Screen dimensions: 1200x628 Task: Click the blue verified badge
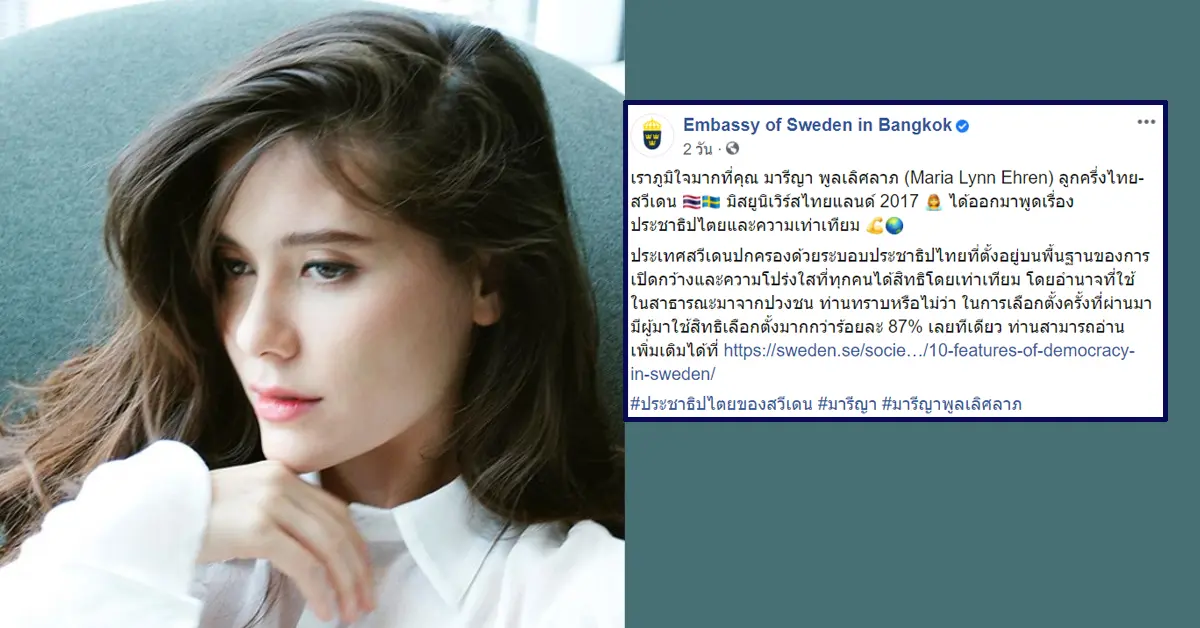click(963, 126)
